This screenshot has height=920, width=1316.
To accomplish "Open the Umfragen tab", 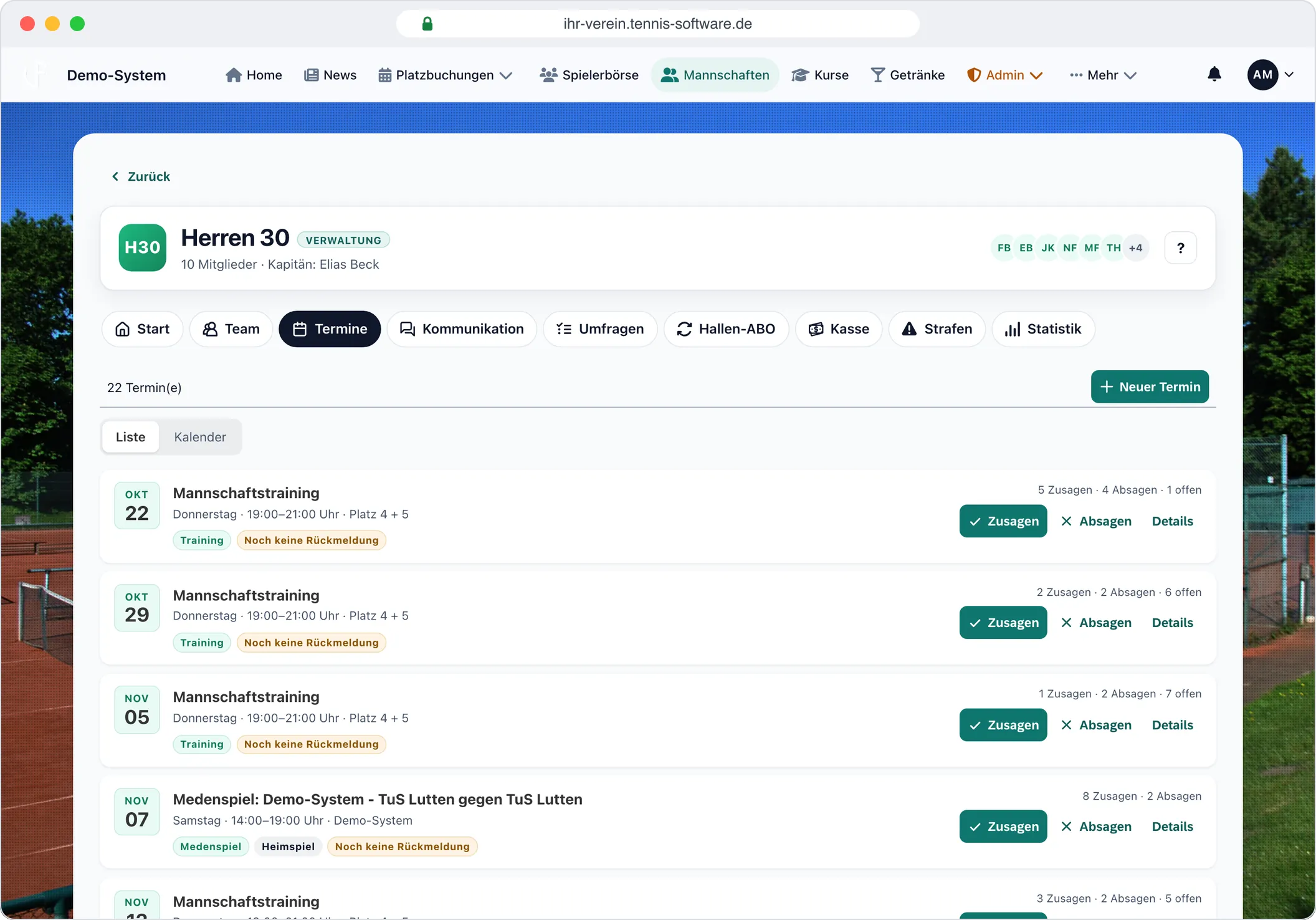I will pyautogui.click(x=600, y=329).
